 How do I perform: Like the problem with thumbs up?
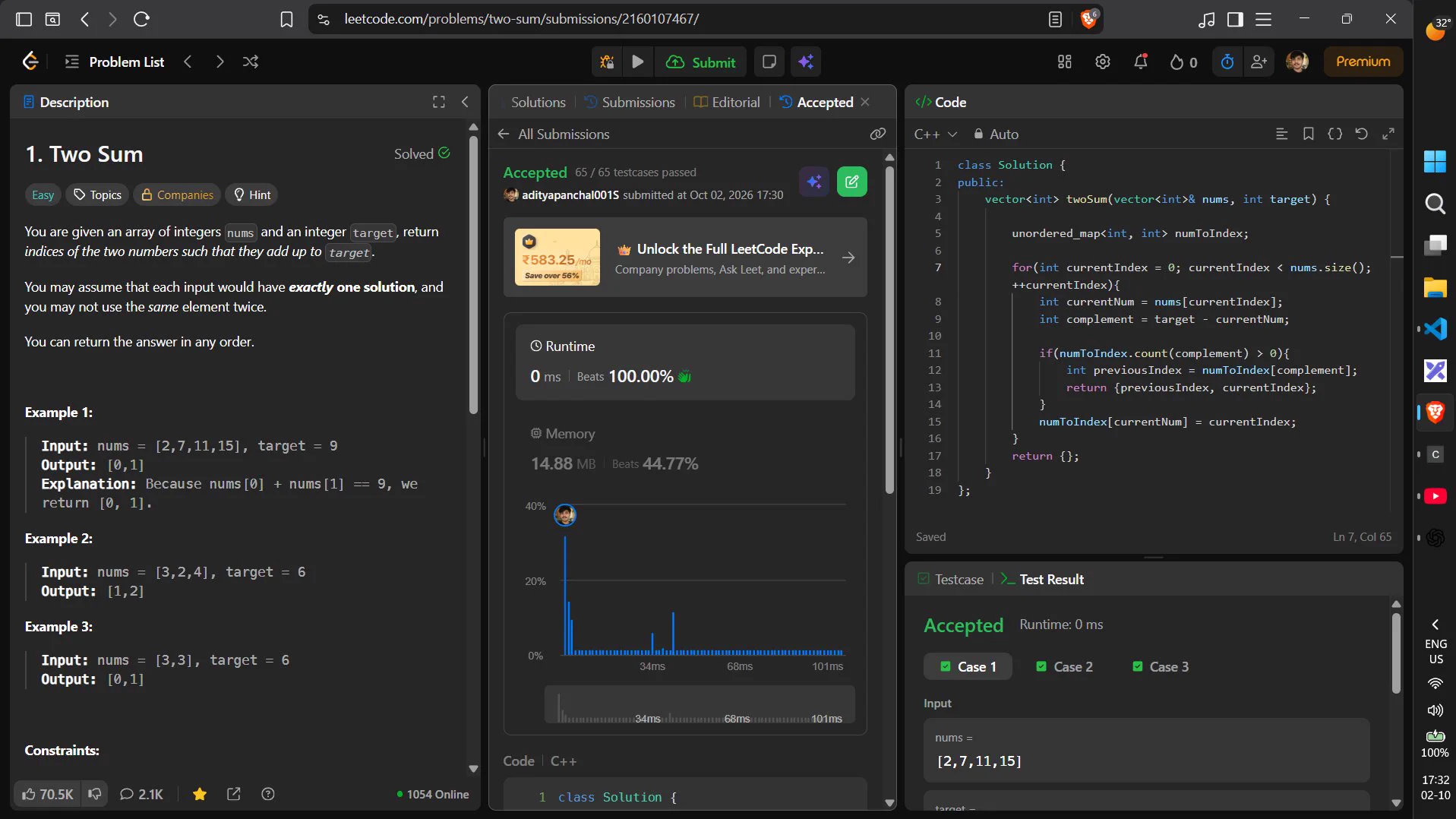pos(48,794)
